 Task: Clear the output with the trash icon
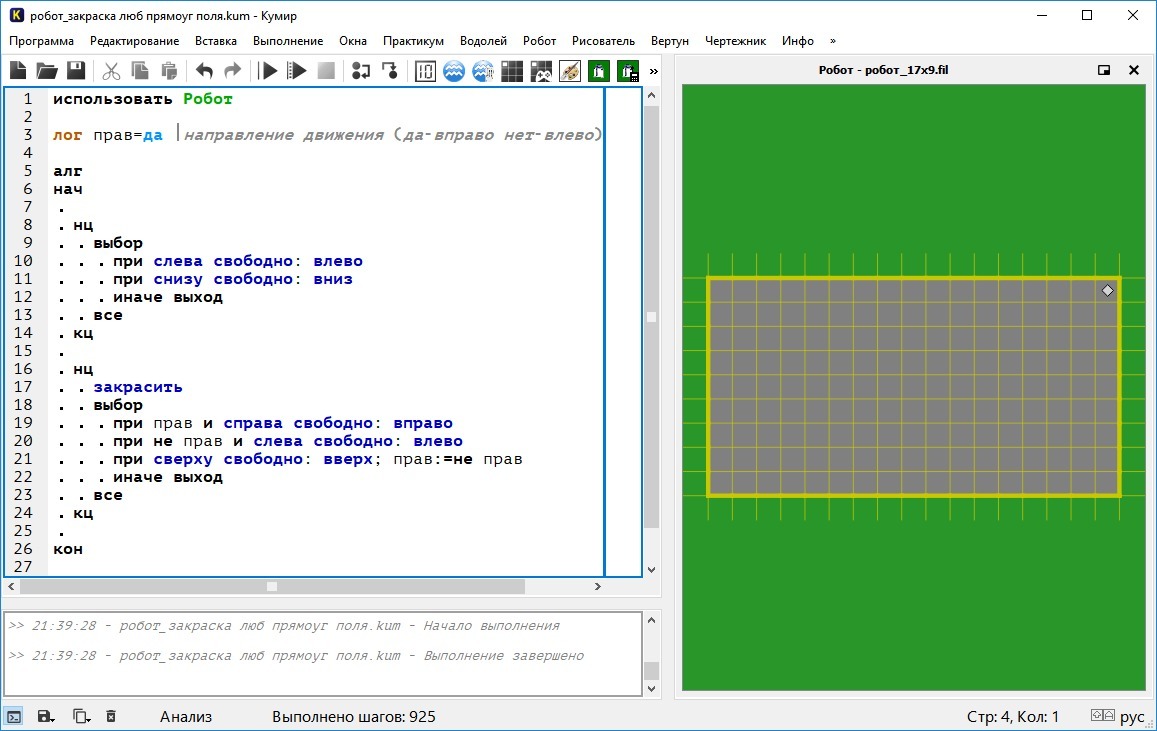tap(111, 716)
